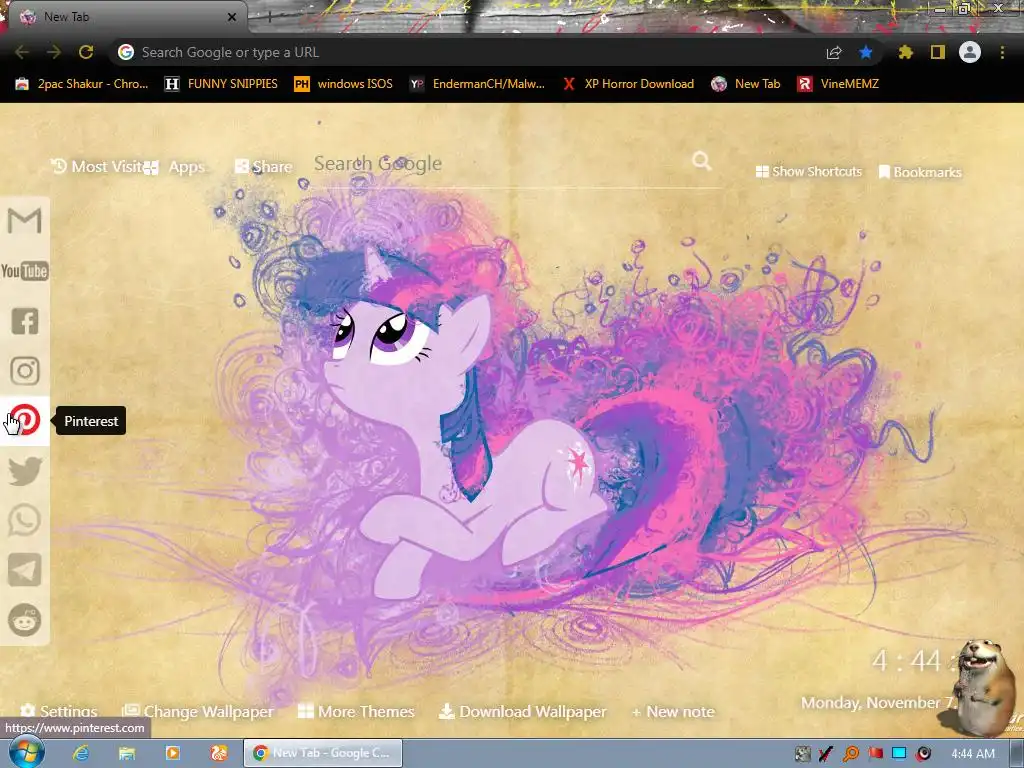Reload the current page
Image resolution: width=1024 pixels, height=768 pixels.
pyautogui.click(x=86, y=52)
